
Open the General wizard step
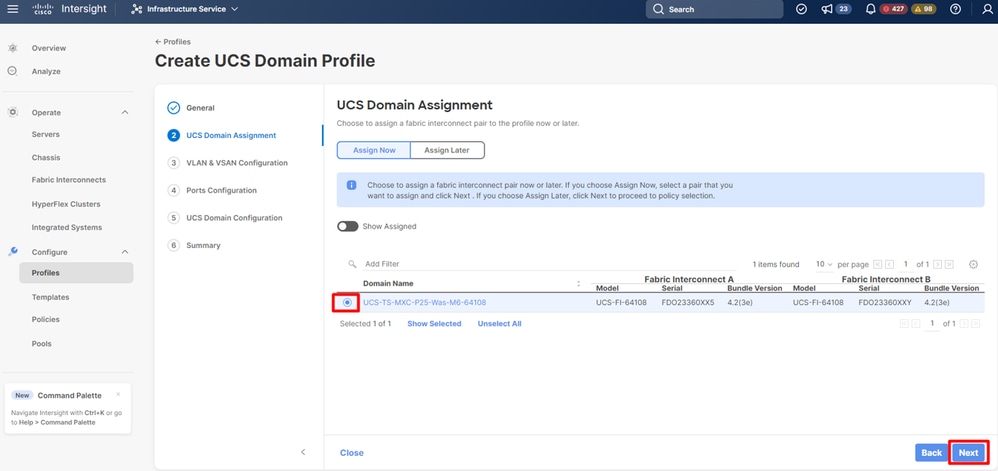pos(200,108)
